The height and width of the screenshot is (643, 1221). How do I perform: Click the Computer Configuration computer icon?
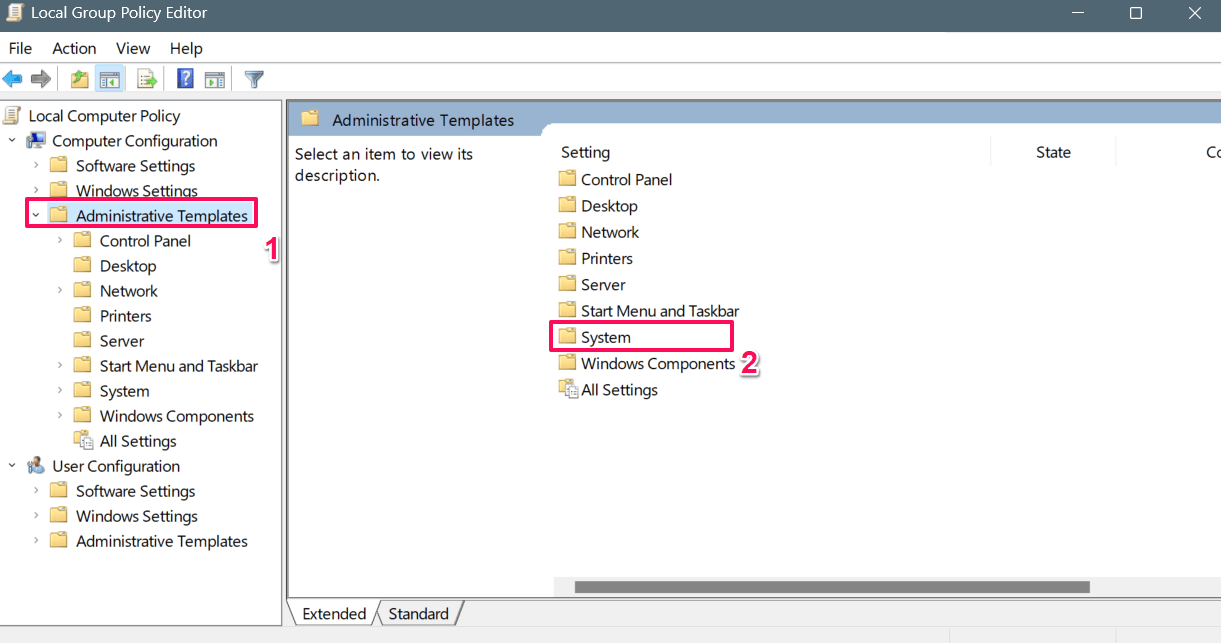point(36,140)
